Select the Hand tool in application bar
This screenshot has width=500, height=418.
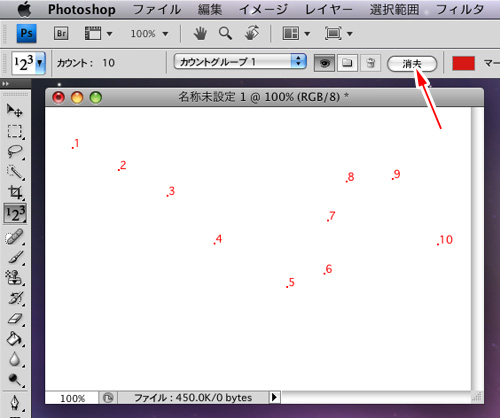[x=200, y=34]
